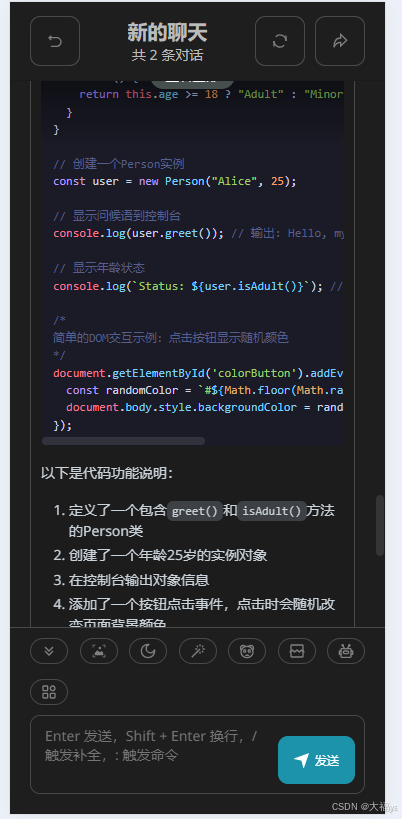Click the 共 2 条对话 subtitle
Screen dimensions: 402x819
pyautogui.click(x=167, y=55)
